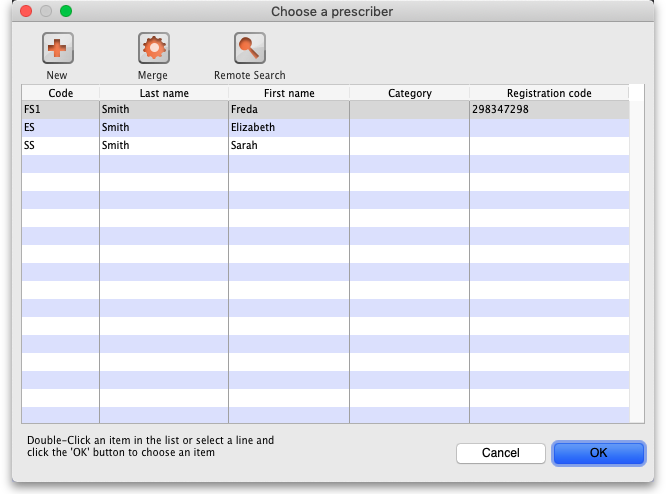Sort by Last name column header
Screen dimensions: 666x494
tap(164, 93)
